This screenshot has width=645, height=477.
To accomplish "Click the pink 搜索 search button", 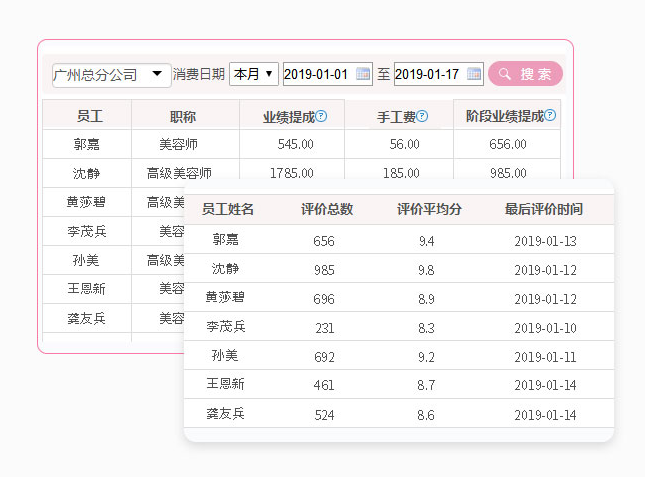I will 525,74.
